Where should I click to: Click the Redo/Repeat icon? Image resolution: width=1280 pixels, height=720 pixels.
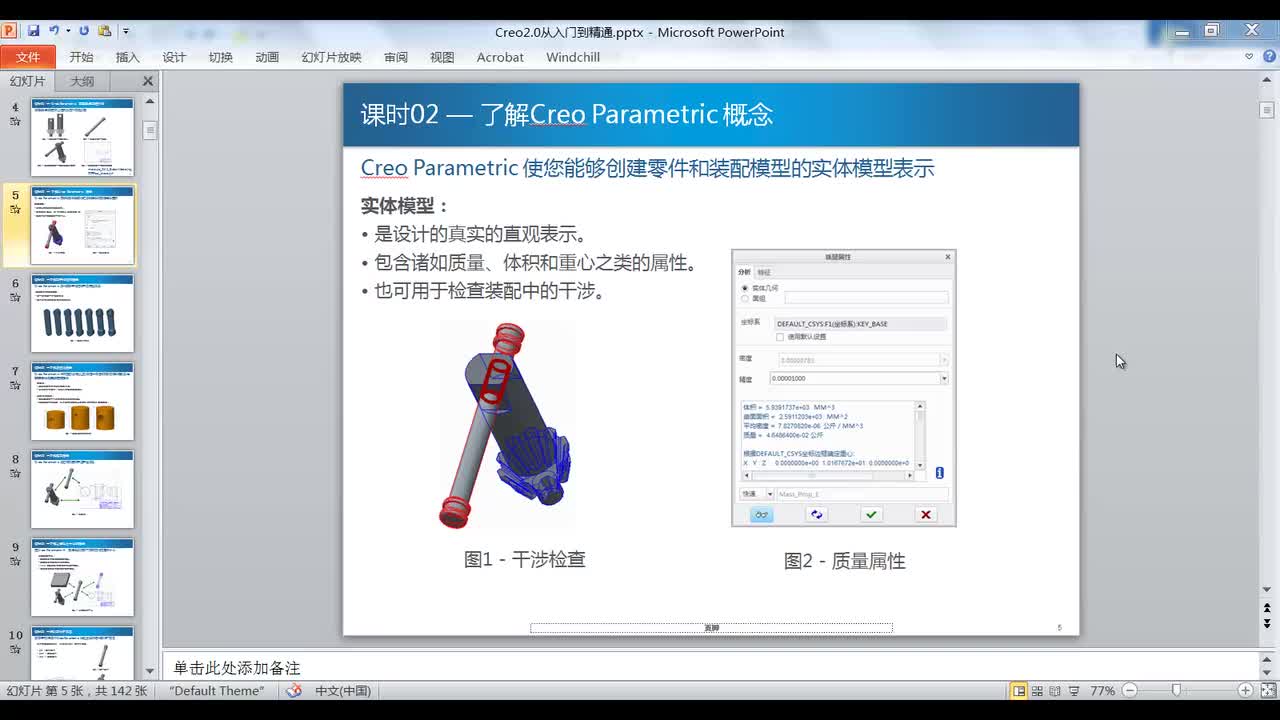(84, 31)
